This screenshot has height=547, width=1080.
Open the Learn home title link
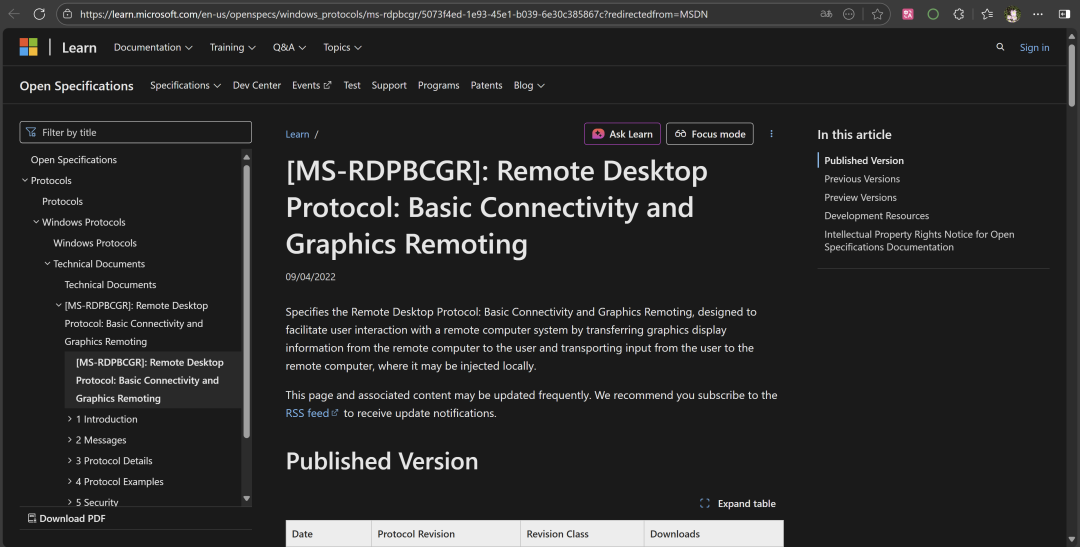tap(79, 47)
